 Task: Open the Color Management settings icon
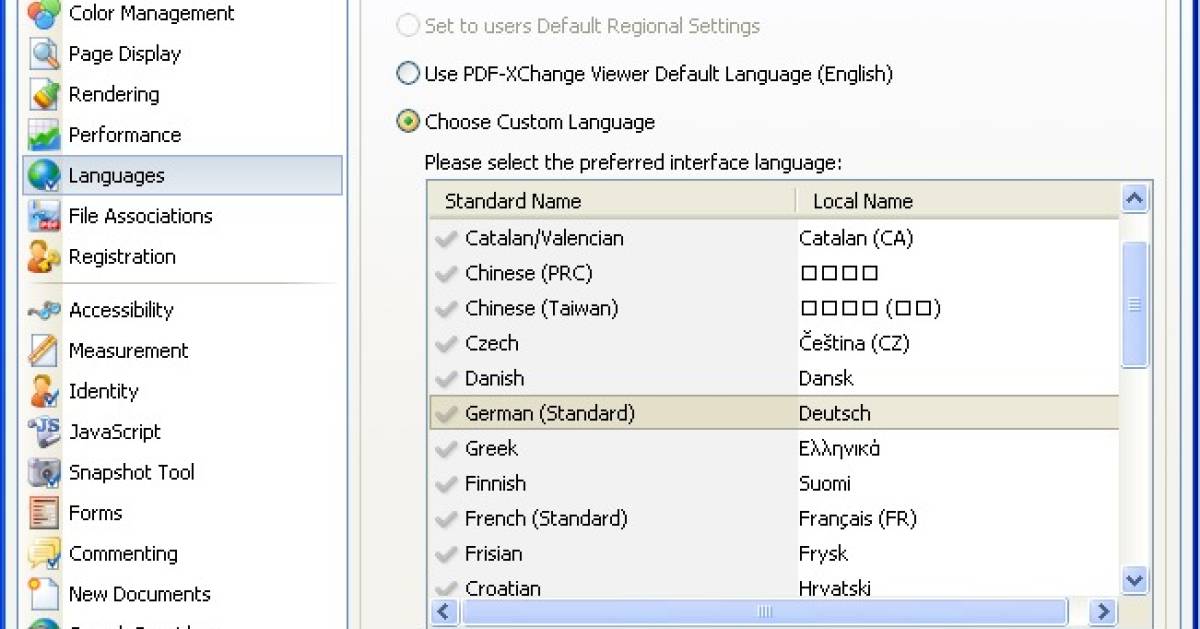click(42, 13)
